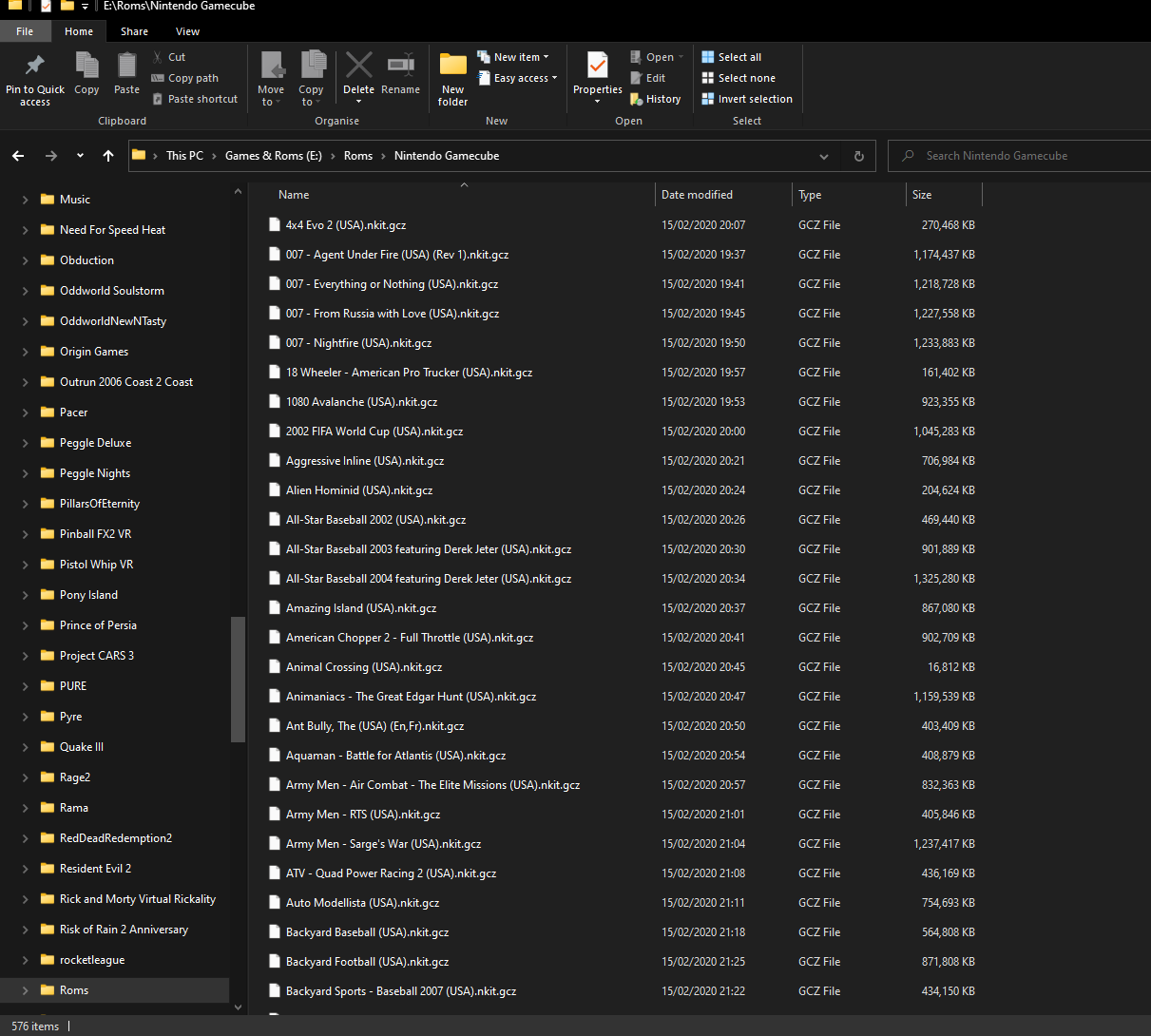Click the Rename icon
This screenshot has height=1036, width=1151.
coord(400,65)
